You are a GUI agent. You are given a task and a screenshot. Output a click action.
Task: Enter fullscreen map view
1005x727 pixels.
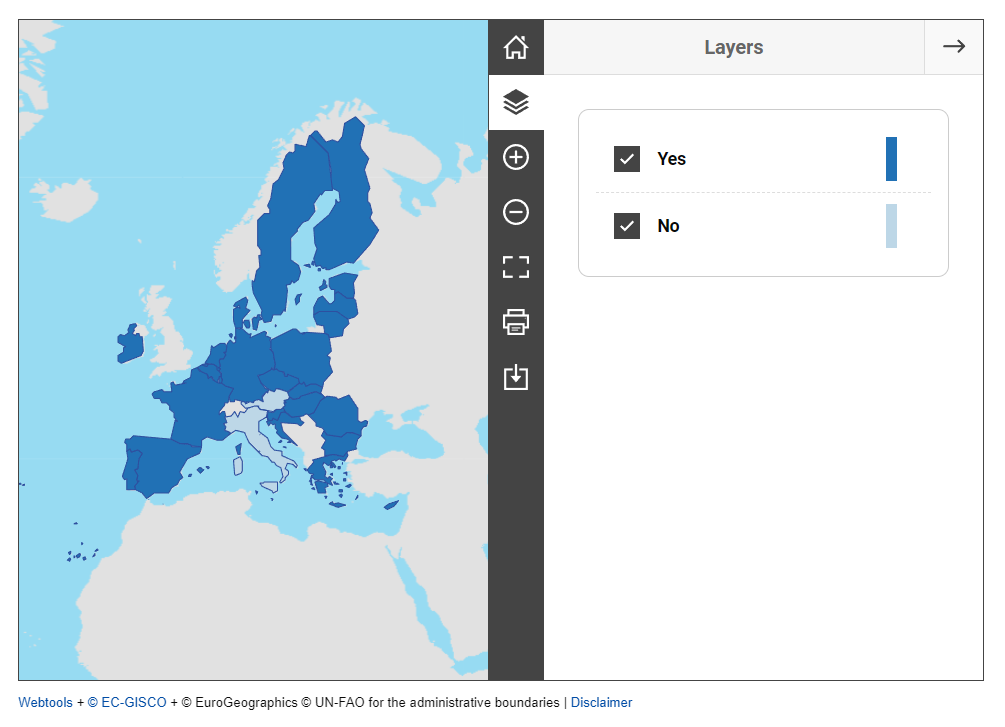[516, 267]
